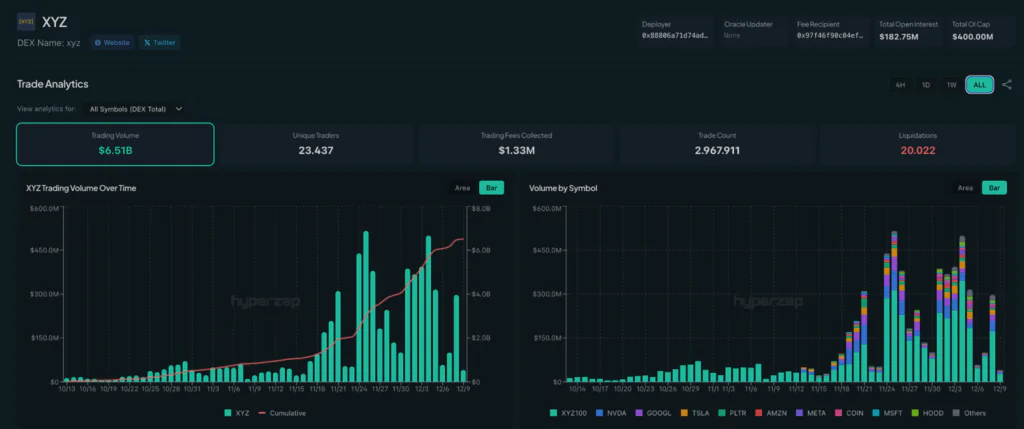Open the Website link

[112, 43]
